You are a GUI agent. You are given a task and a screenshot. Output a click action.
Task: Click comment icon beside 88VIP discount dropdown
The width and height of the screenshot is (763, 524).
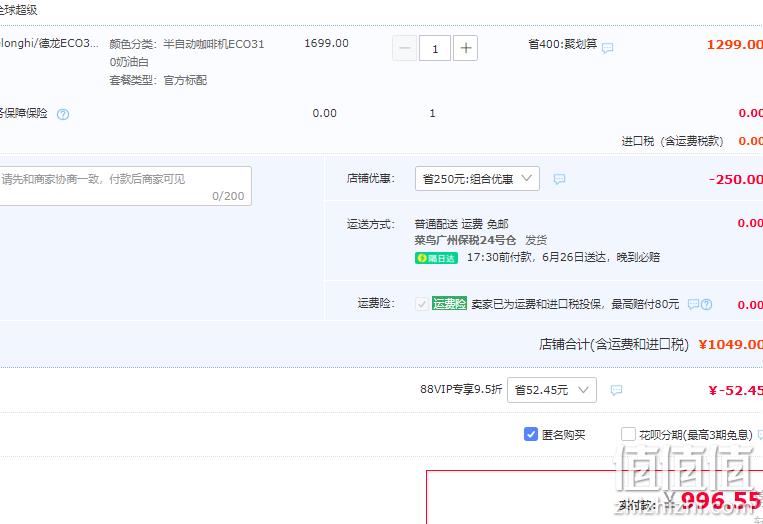click(617, 390)
